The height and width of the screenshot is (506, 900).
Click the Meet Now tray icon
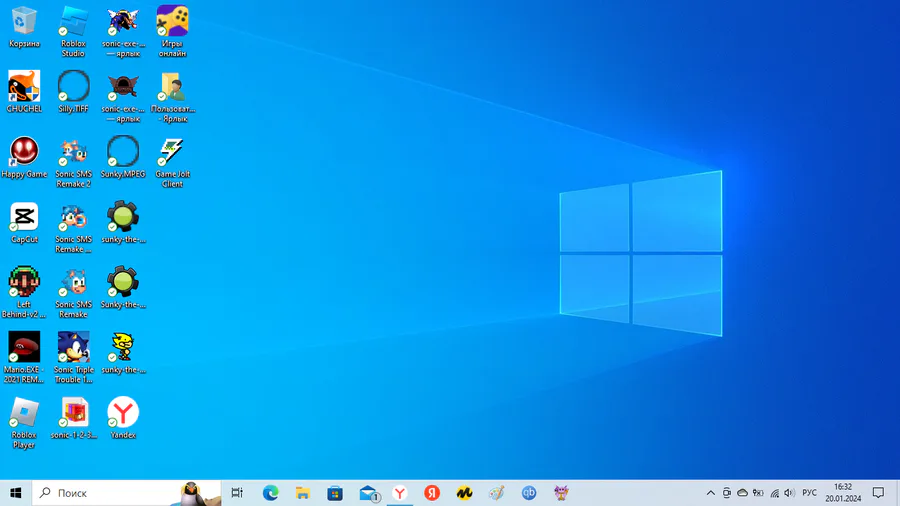tap(727, 493)
